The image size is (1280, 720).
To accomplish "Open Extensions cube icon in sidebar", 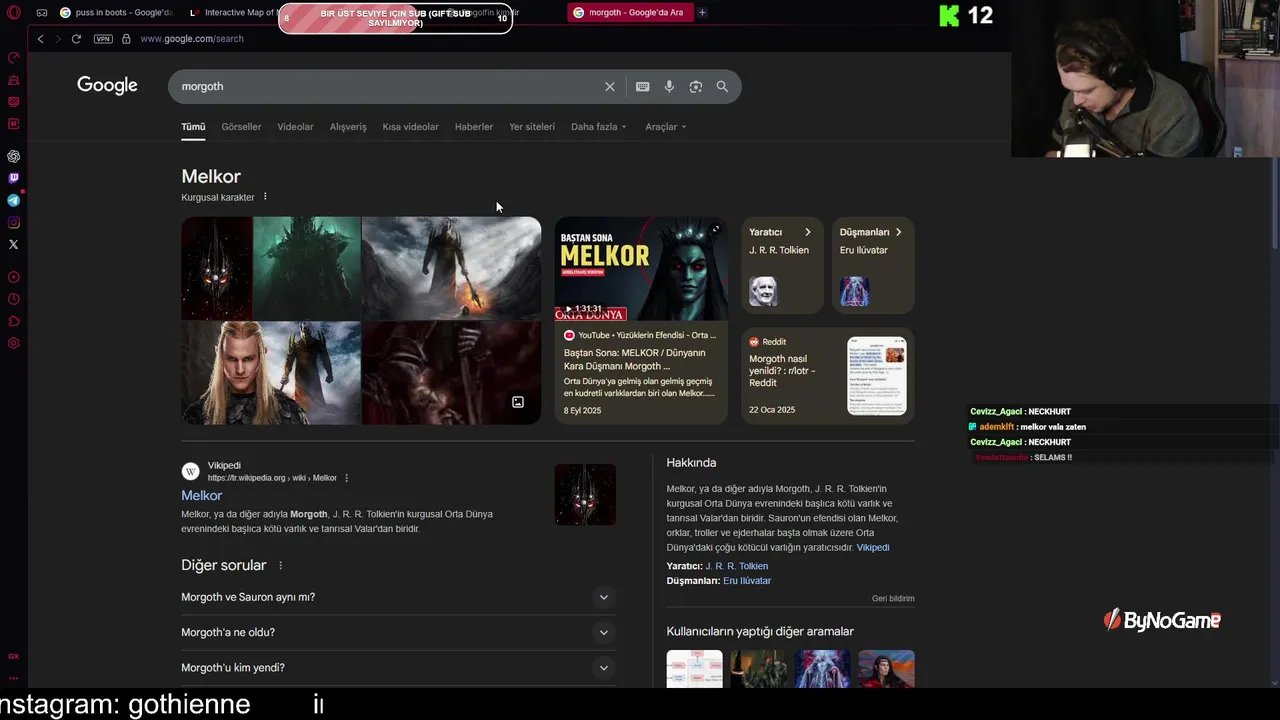I will click(x=14, y=321).
